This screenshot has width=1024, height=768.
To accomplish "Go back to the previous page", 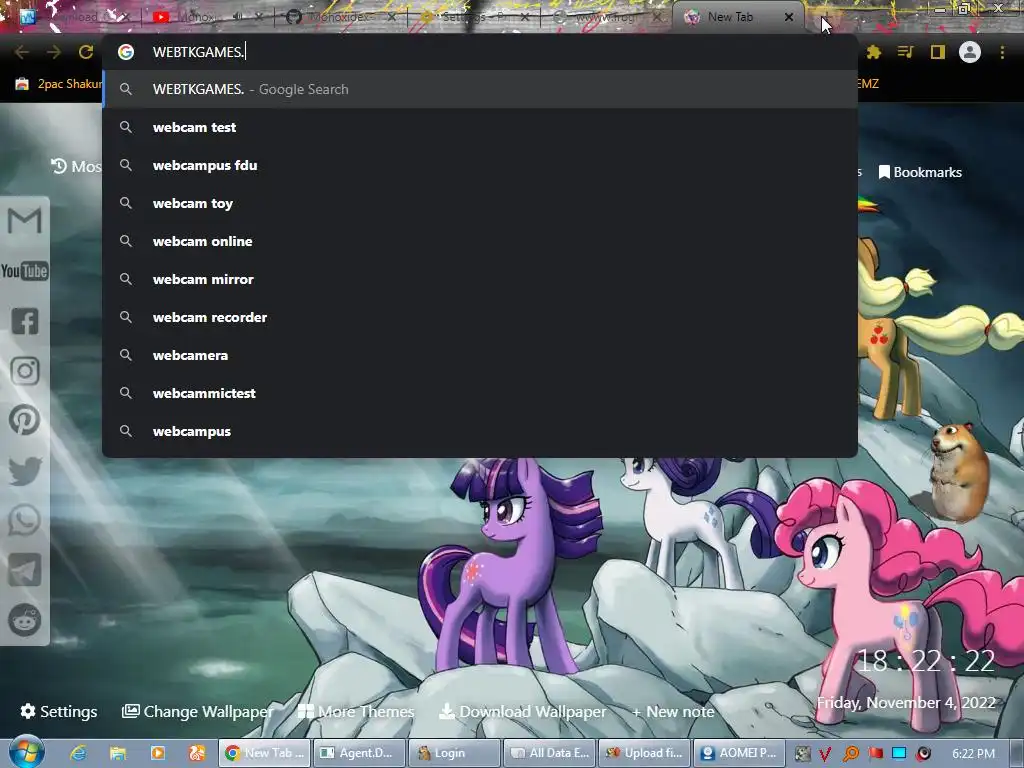I will point(22,52).
